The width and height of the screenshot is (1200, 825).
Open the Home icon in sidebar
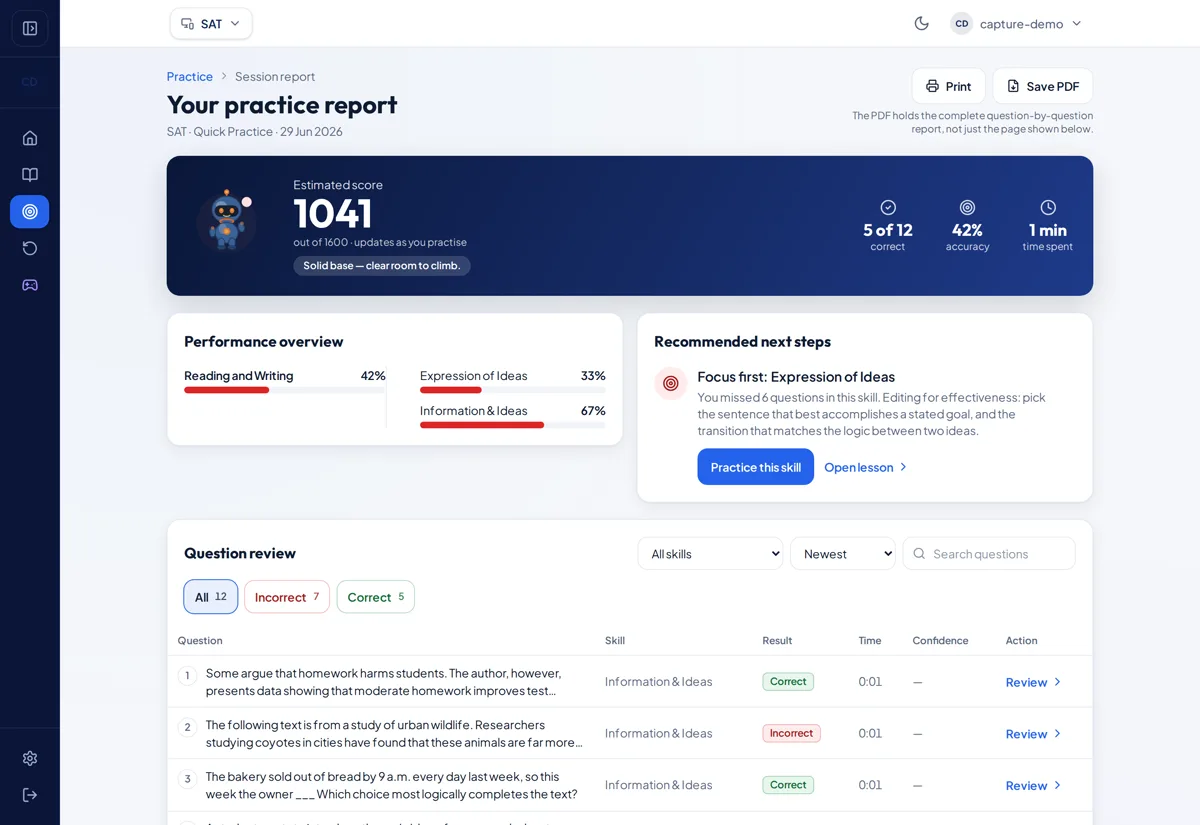click(29, 138)
